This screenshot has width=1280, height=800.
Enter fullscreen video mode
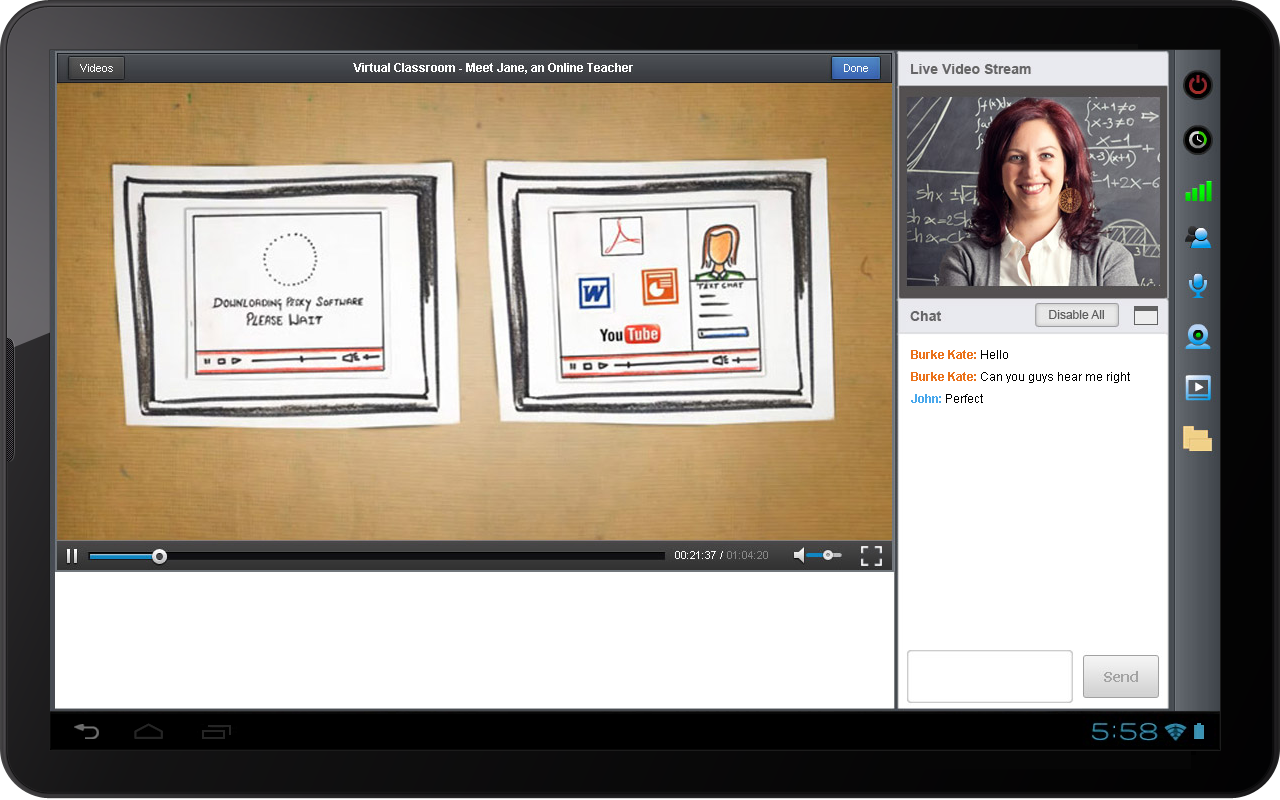tap(871, 556)
